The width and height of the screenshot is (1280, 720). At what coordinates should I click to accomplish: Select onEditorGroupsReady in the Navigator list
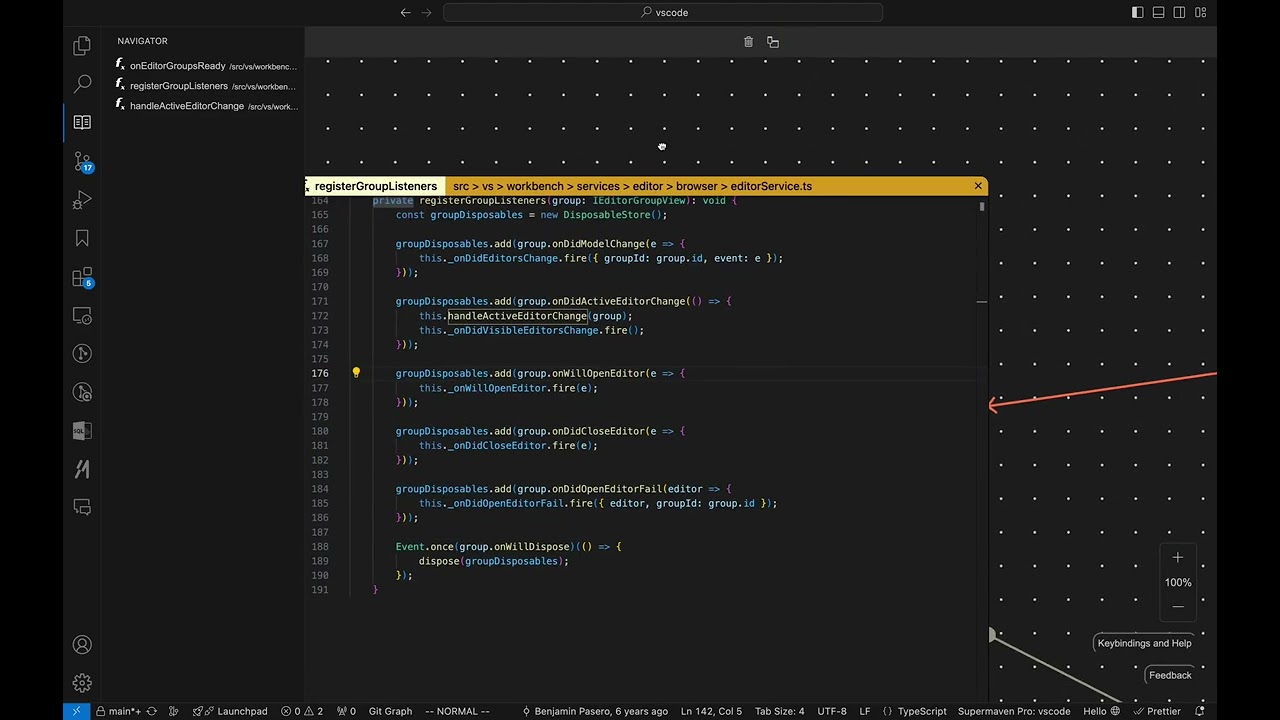pyautogui.click(x=177, y=66)
